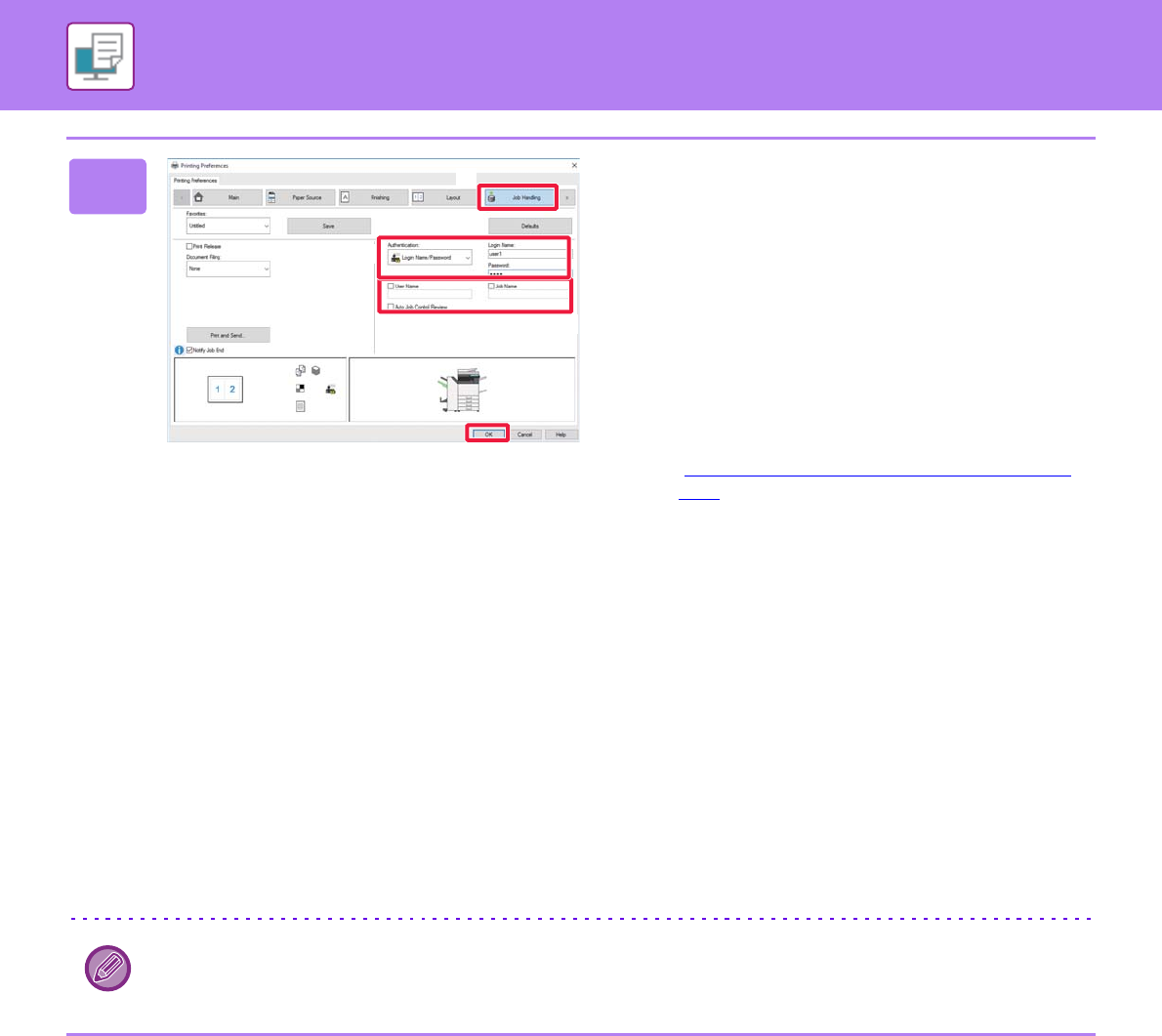
Task: Click the collate pages icon in preview
Action: [x=300, y=370]
